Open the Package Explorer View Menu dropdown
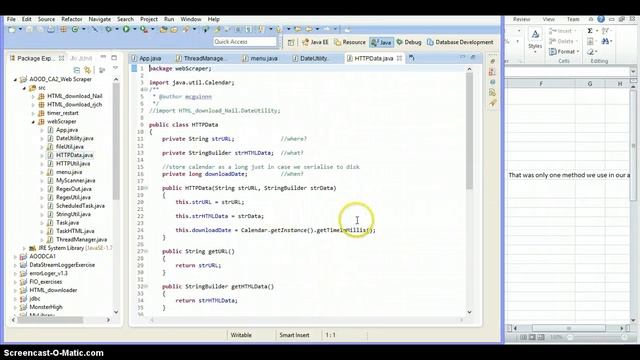 click(116, 68)
